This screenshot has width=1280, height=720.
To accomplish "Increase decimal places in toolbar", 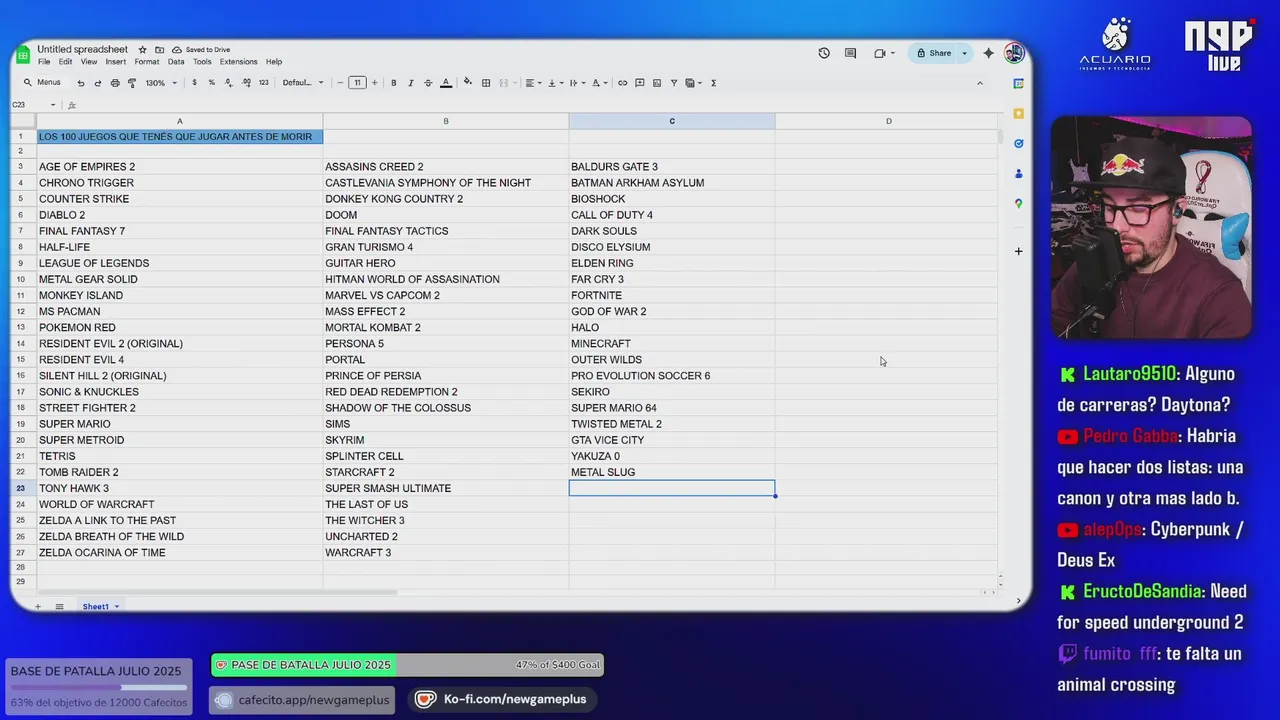I will click(x=246, y=83).
